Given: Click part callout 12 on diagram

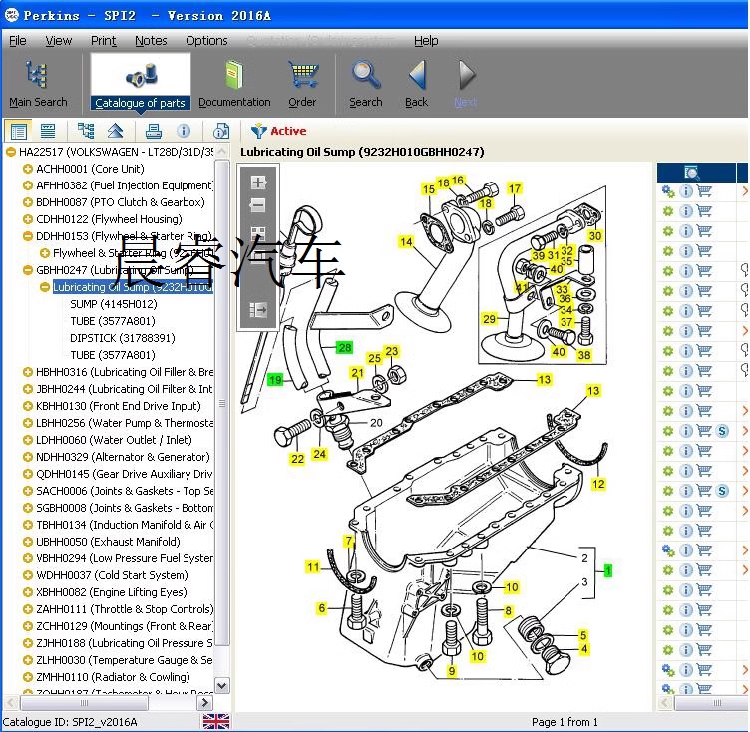Looking at the screenshot, I should 598,484.
